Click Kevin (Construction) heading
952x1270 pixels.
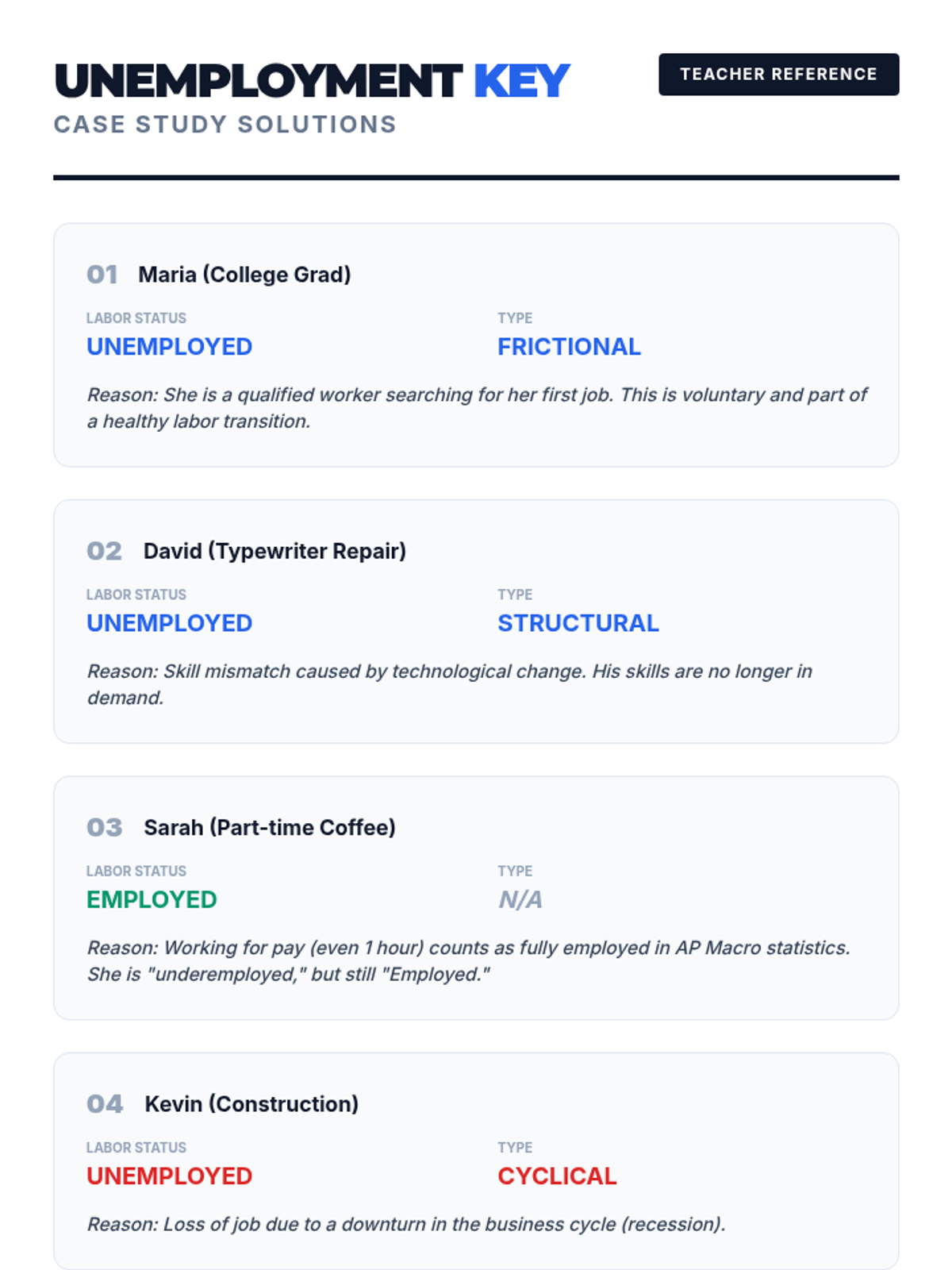(x=251, y=1103)
